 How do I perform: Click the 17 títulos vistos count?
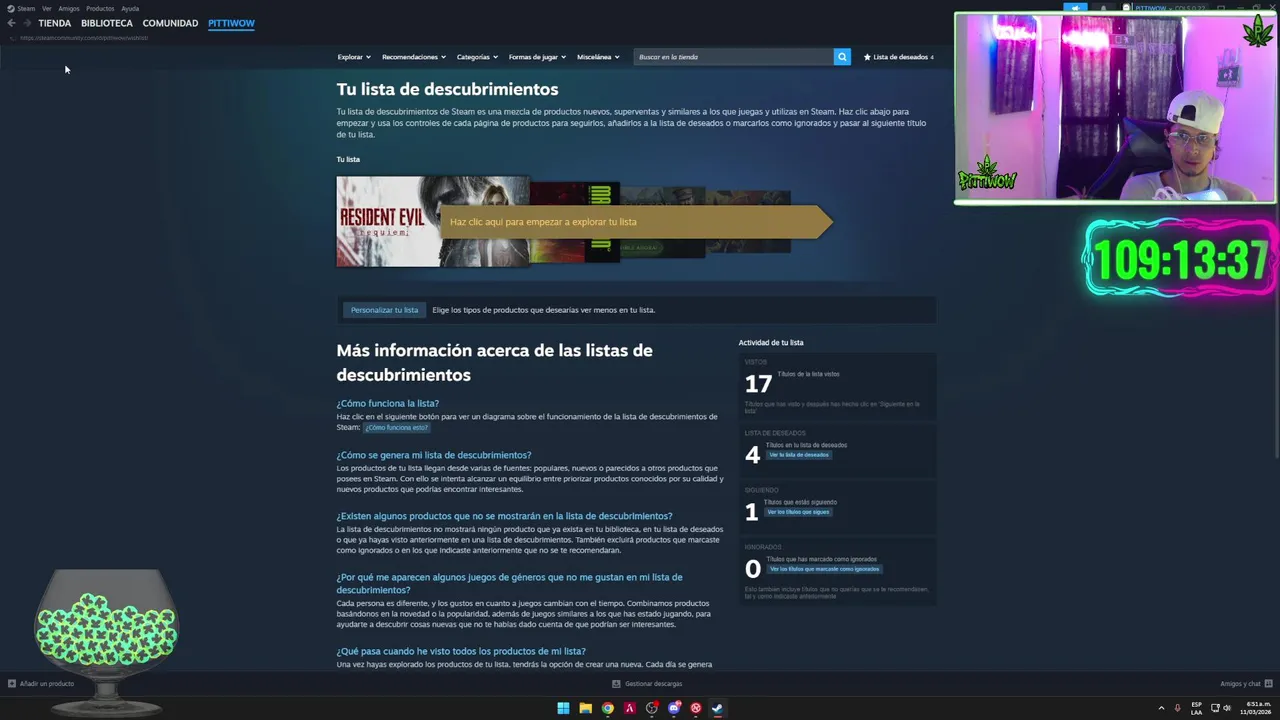[758, 384]
